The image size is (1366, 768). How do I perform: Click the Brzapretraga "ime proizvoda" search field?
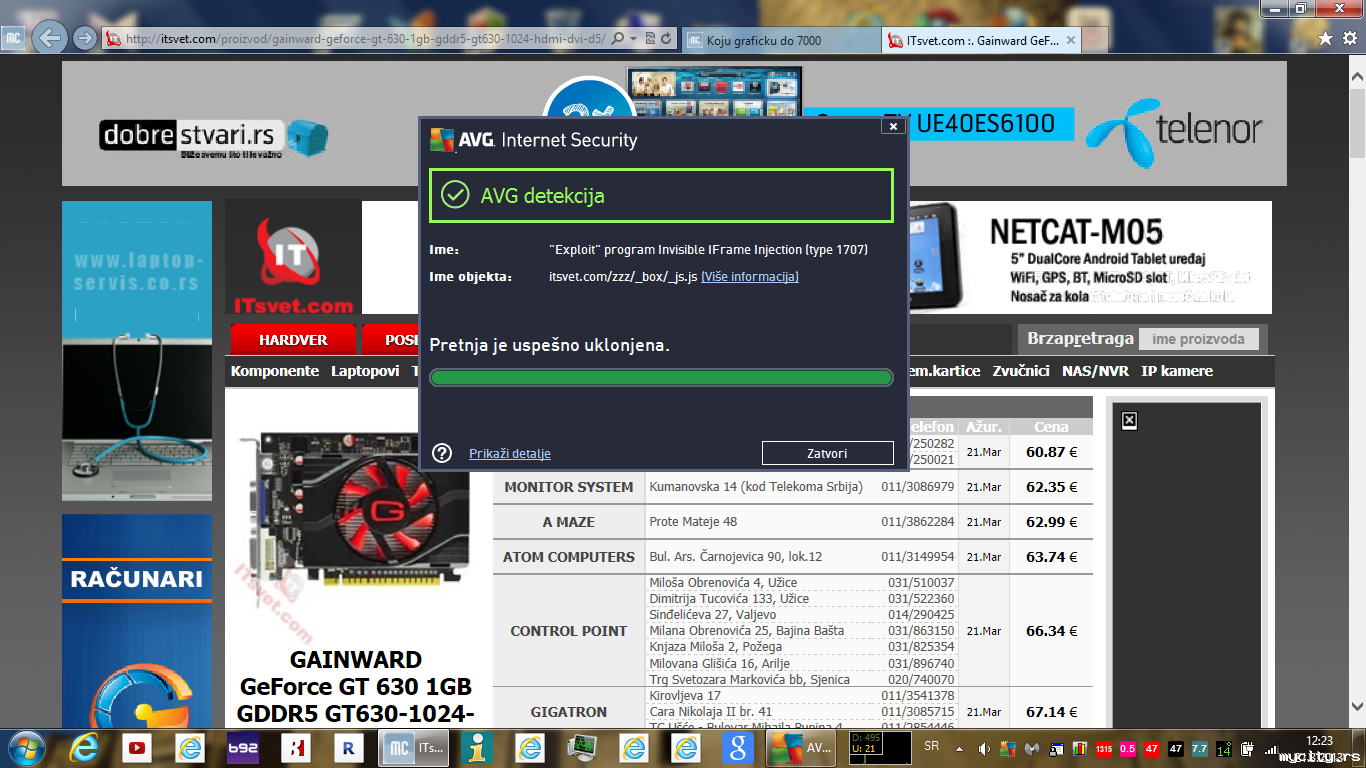[1198, 339]
